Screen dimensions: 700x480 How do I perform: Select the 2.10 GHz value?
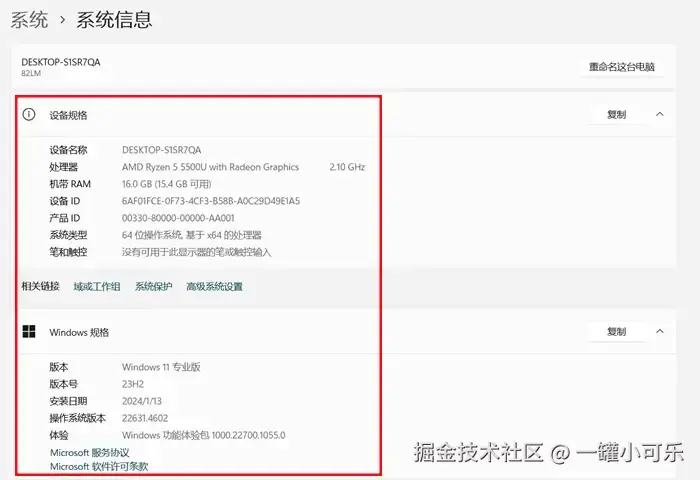point(347,167)
